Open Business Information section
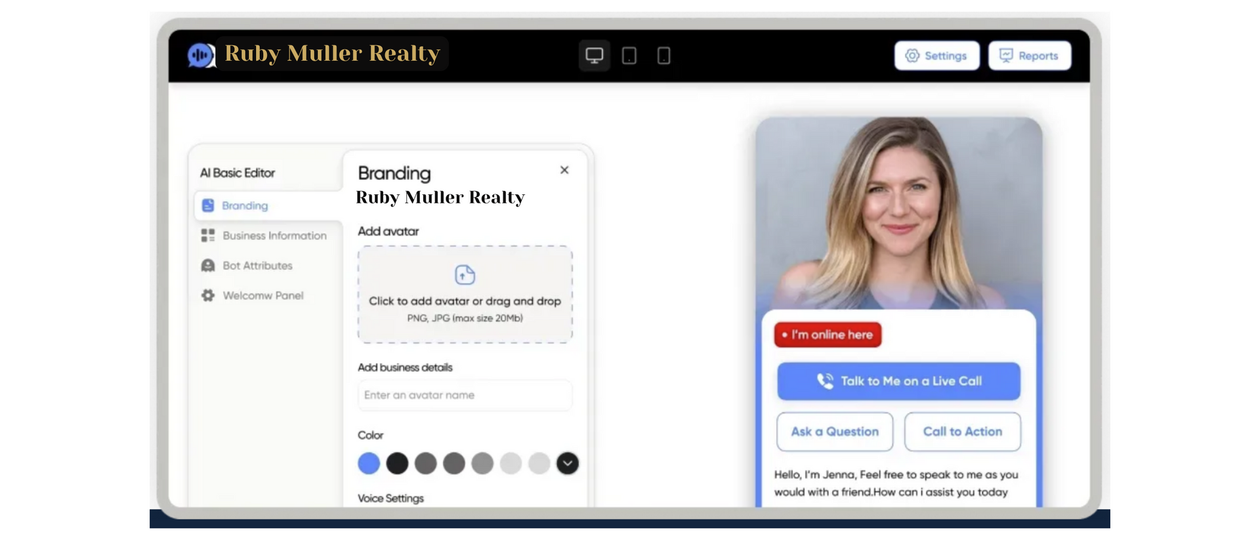Viewport: 1260px width, 540px height. [x=264, y=236]
